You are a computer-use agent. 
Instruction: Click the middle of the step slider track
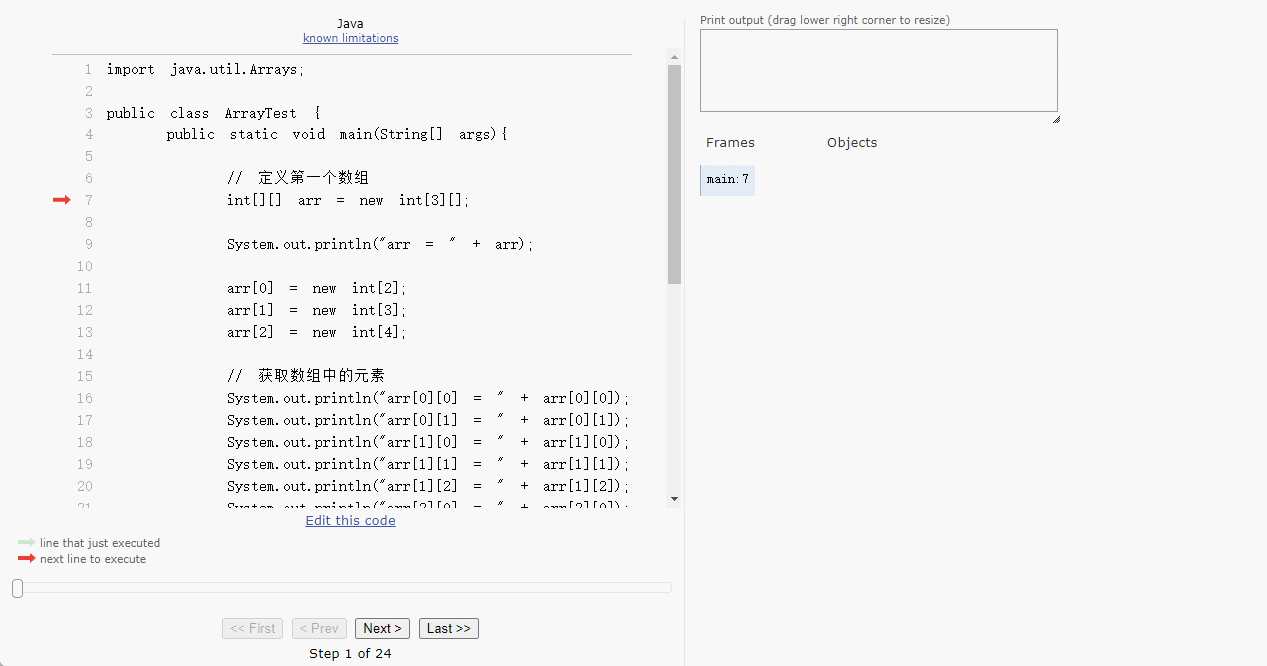click(x=342, y=588)
